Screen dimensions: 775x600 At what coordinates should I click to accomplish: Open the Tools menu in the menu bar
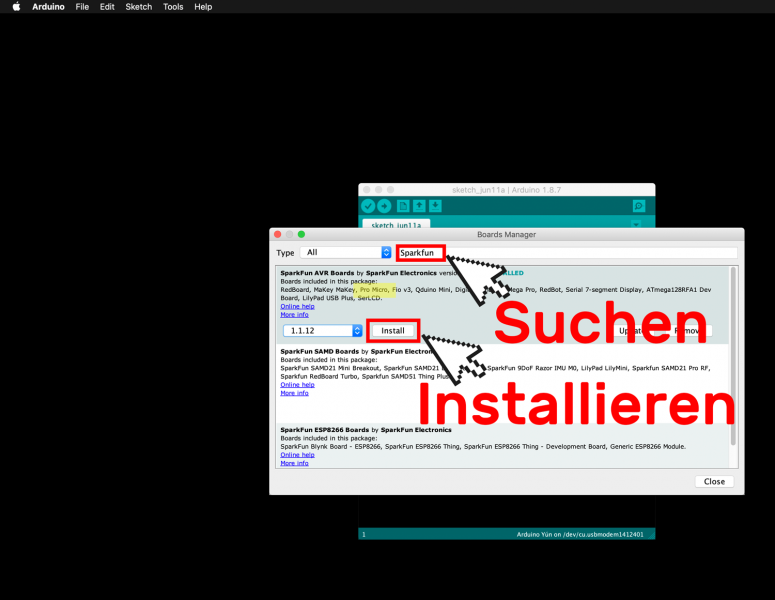(x=173, y=7)
